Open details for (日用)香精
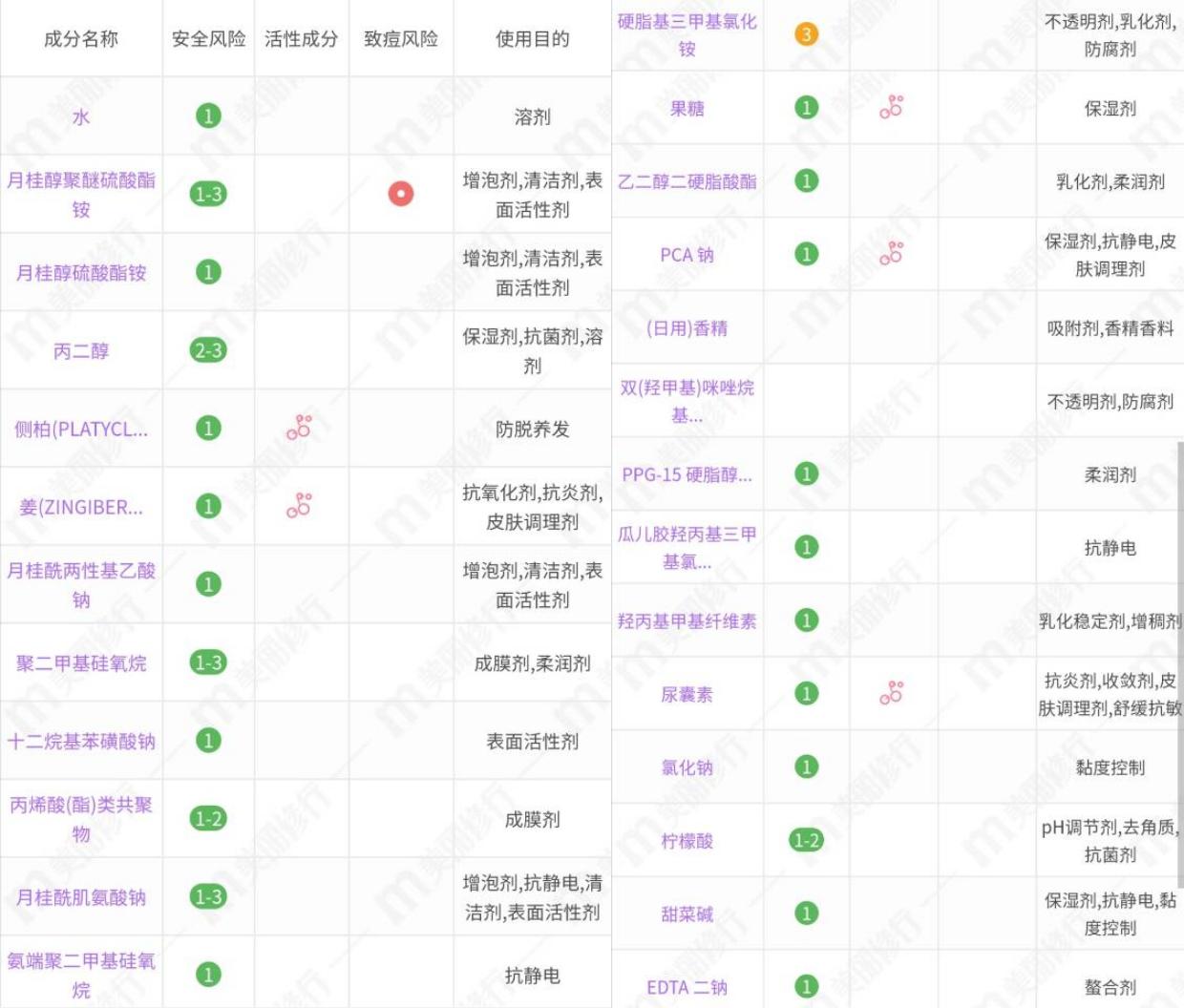 point(687,327)
